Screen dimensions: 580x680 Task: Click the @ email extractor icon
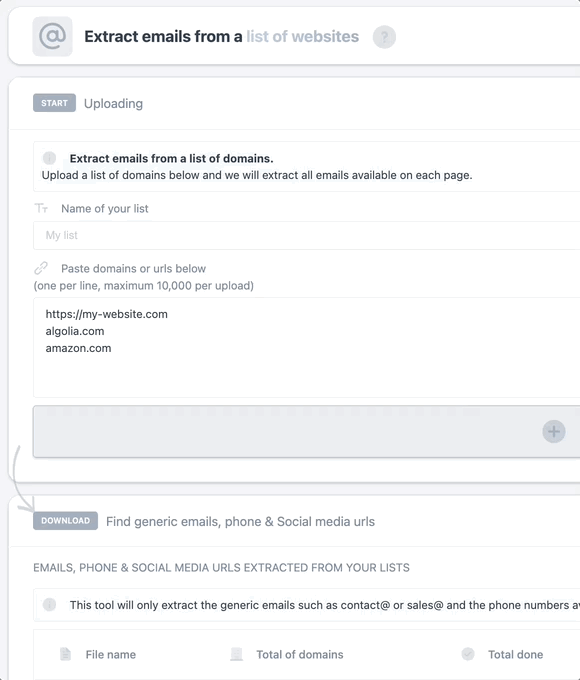[x=52, y=36]
